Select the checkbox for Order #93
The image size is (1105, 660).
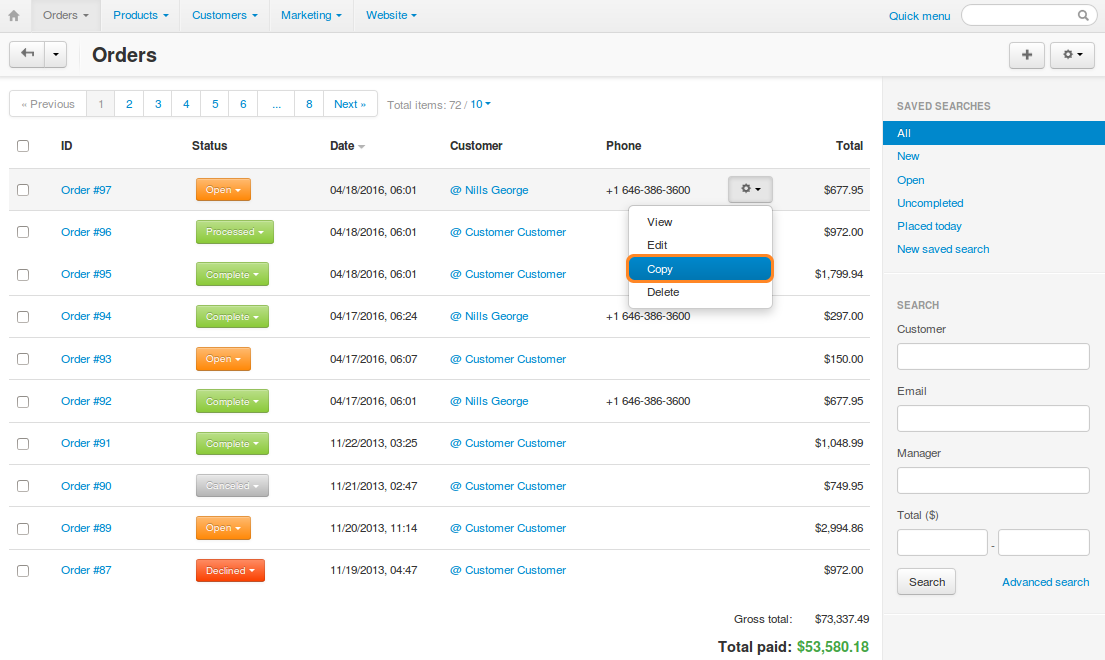point(23,359)
